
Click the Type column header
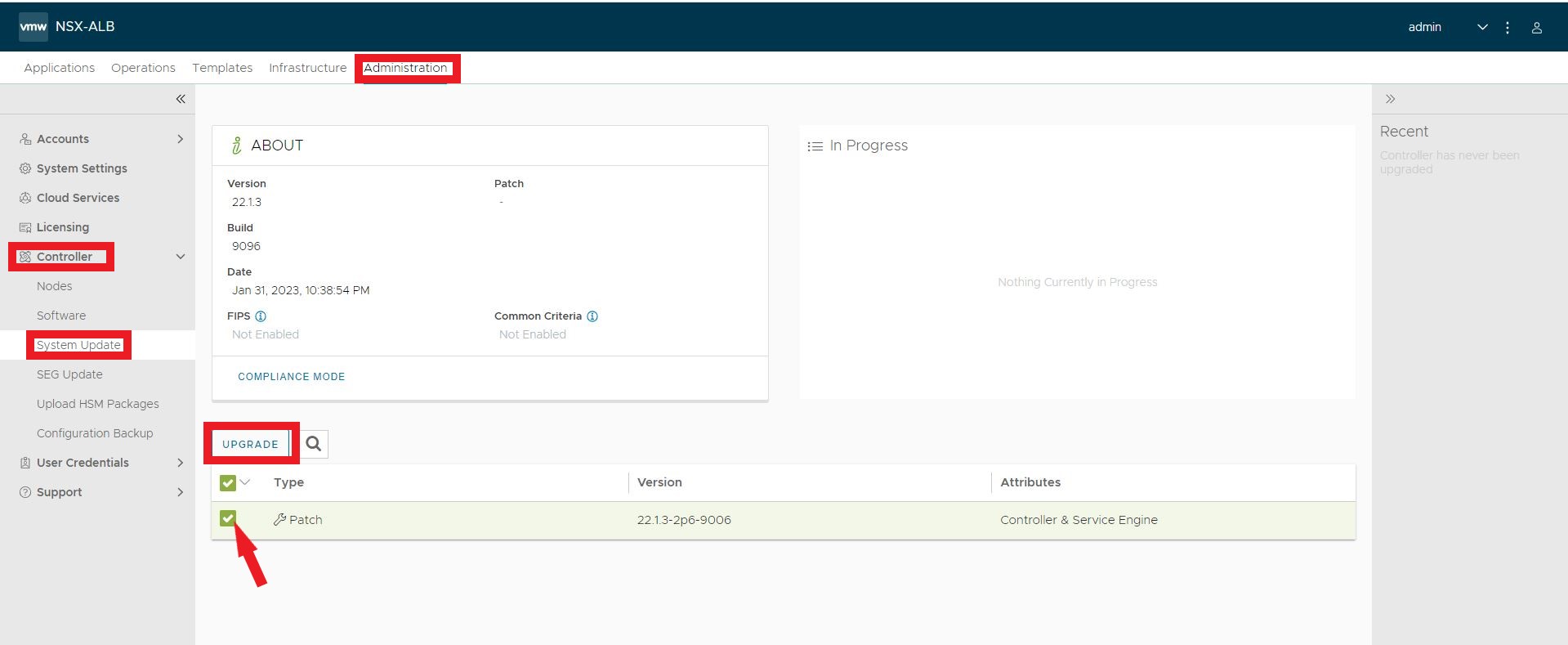(x=288, y=482)
